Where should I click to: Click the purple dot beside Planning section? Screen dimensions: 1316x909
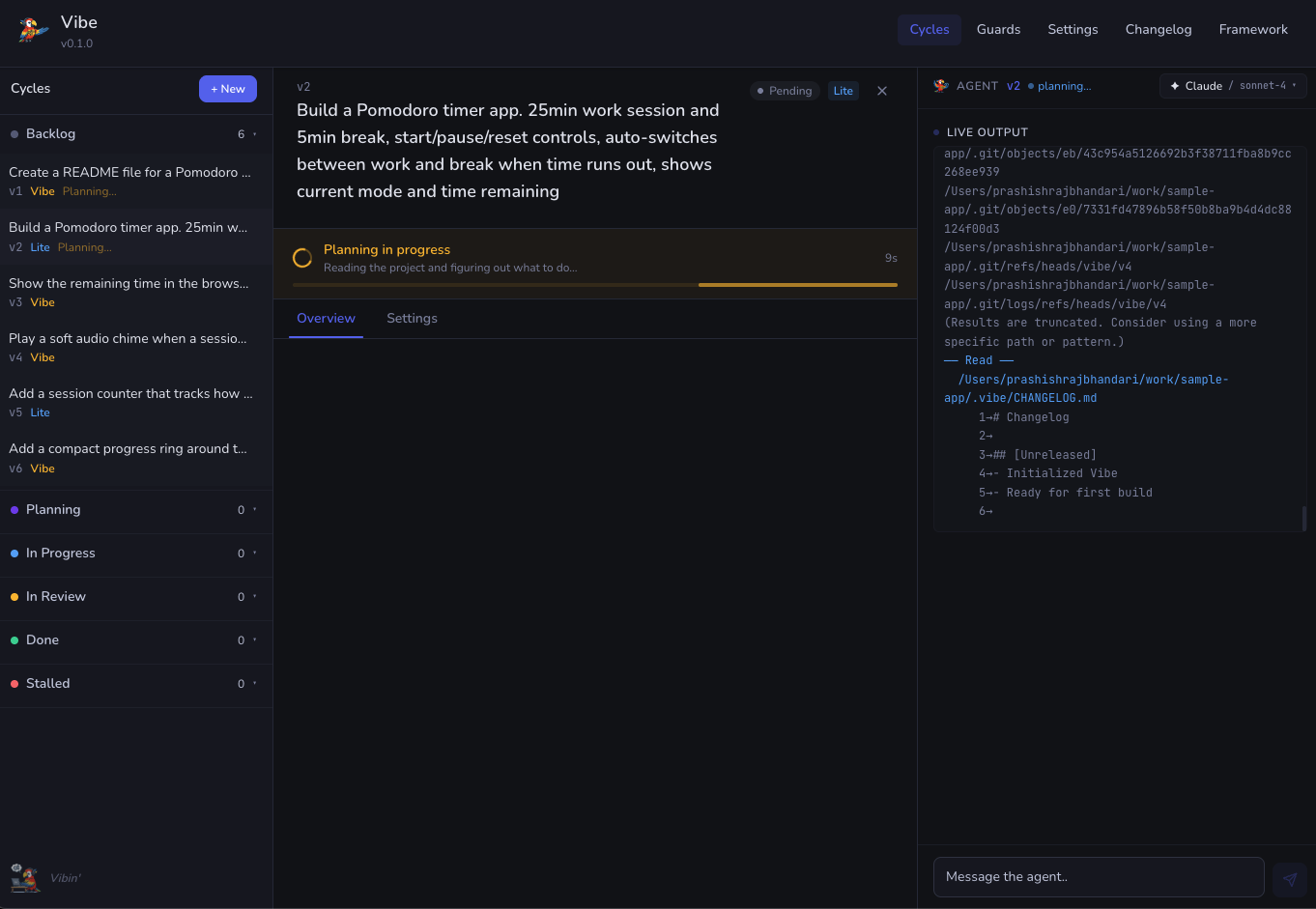click(x=13, y=509)
